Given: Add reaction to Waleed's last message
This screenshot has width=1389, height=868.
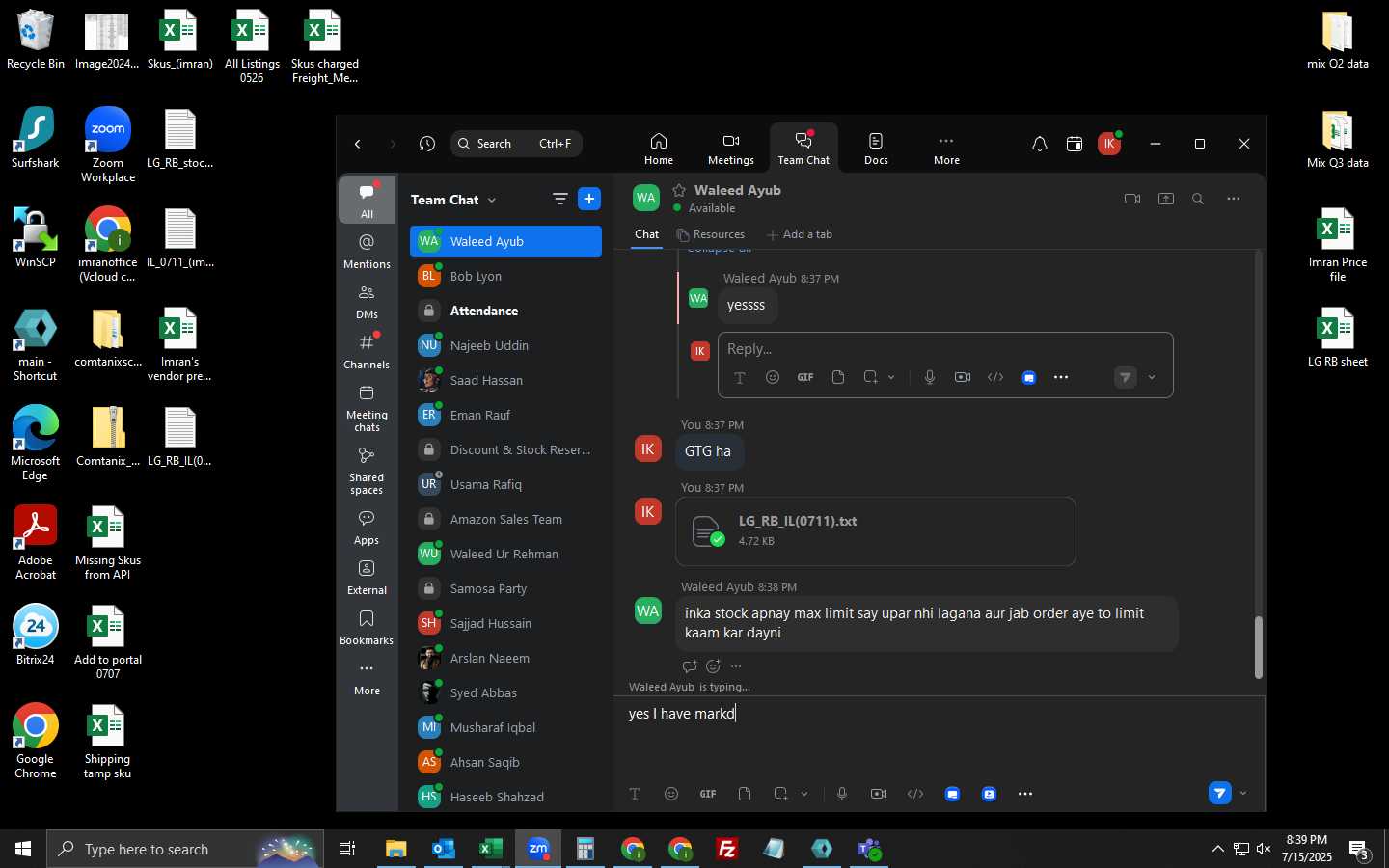Looking at the screenshot, I should [713, 666].
